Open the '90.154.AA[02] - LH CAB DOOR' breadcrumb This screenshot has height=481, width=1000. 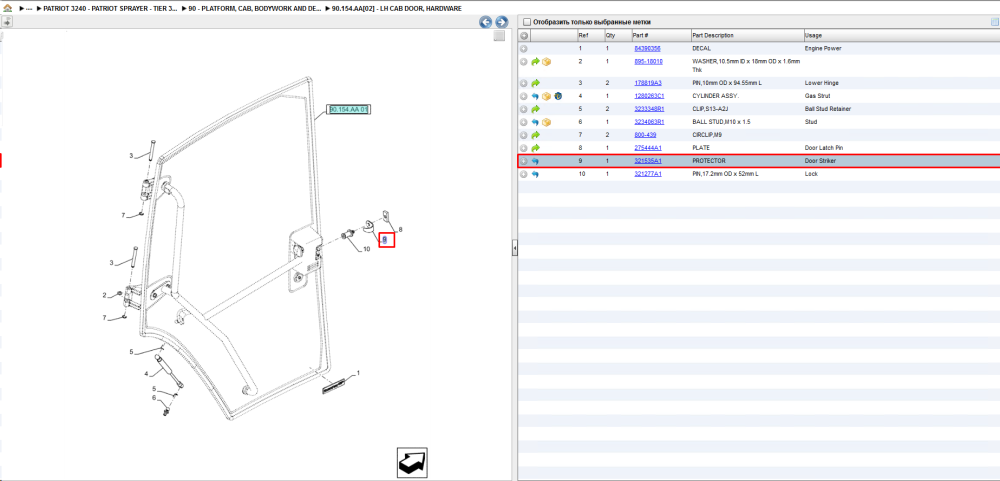click(397, 9)
